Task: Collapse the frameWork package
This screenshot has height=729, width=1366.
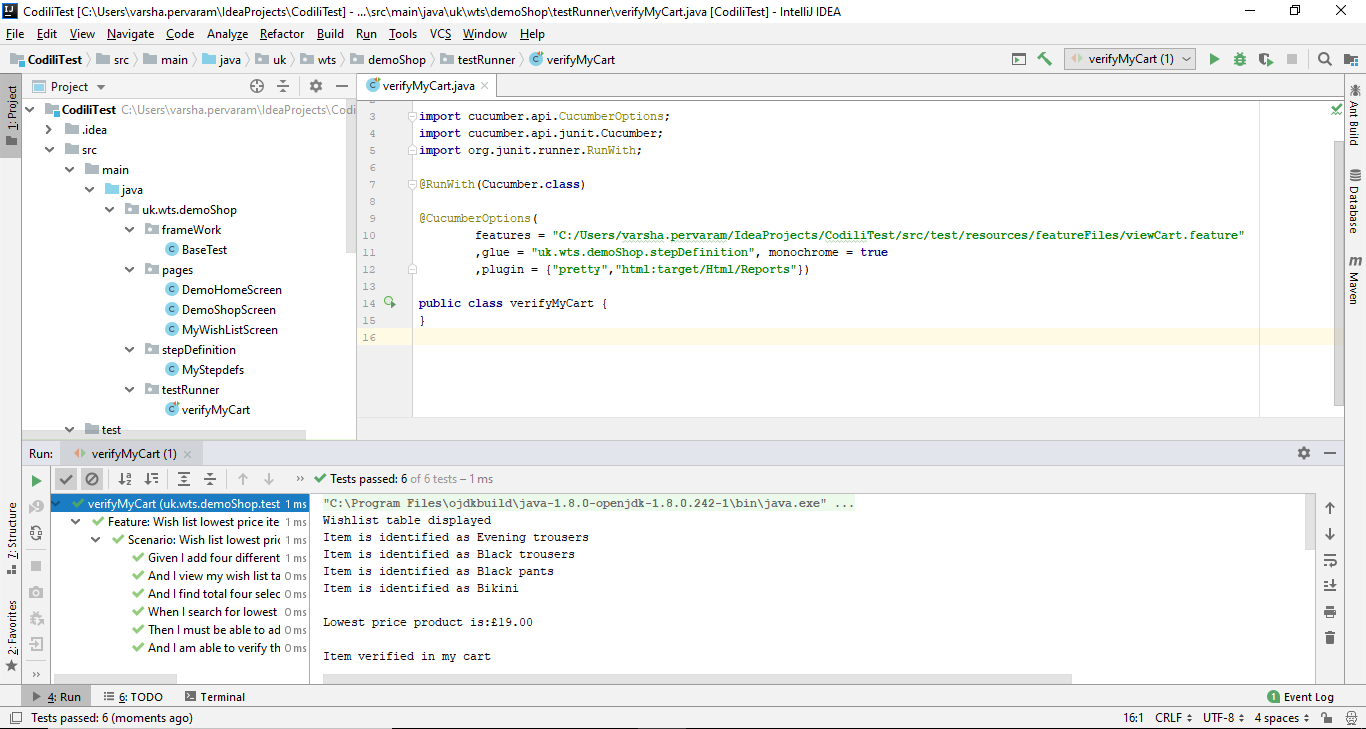Action: pyautogui.click(x=130, y=230)
